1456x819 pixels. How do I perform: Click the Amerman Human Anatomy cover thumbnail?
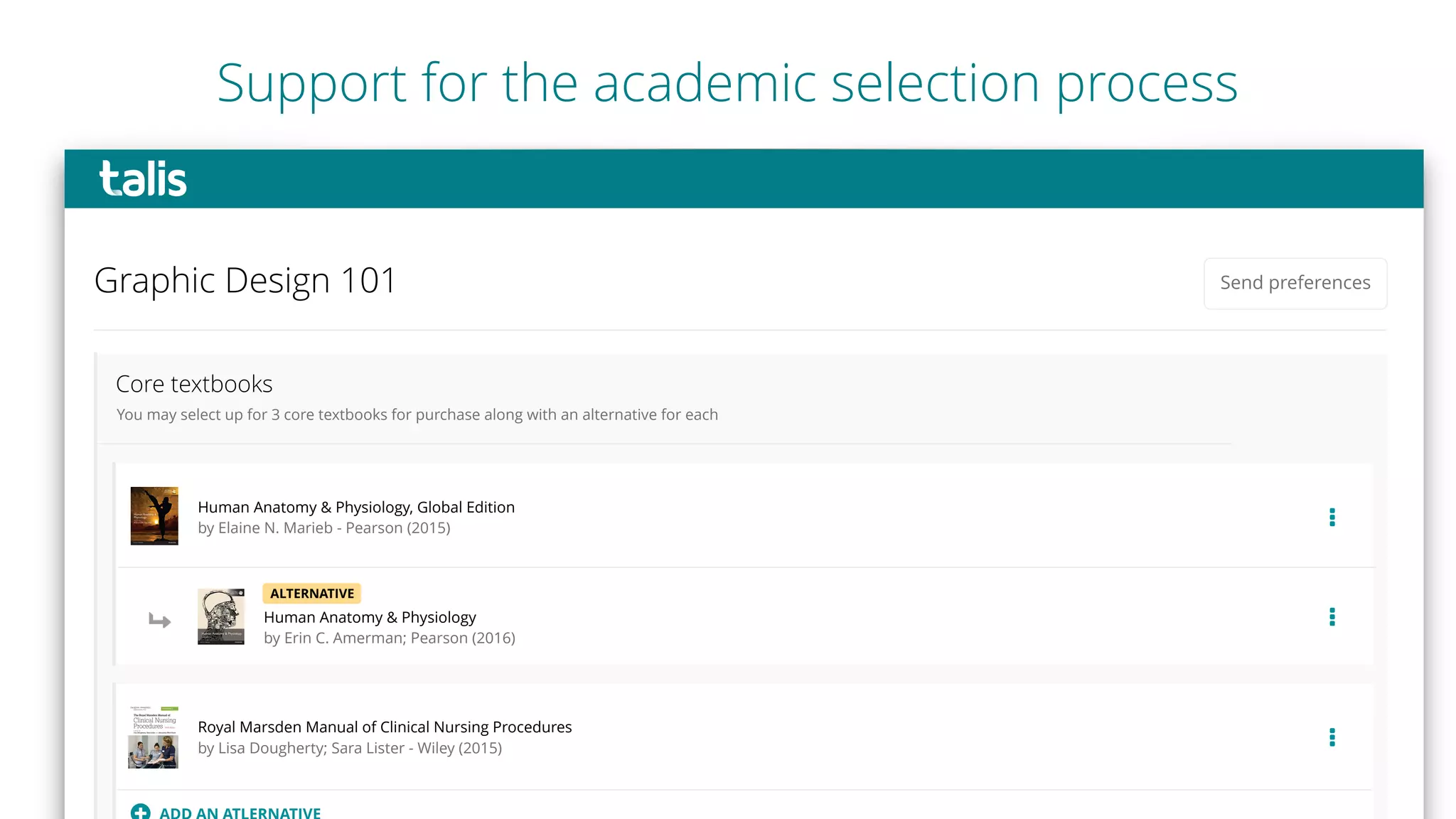(x=220, y=616)
